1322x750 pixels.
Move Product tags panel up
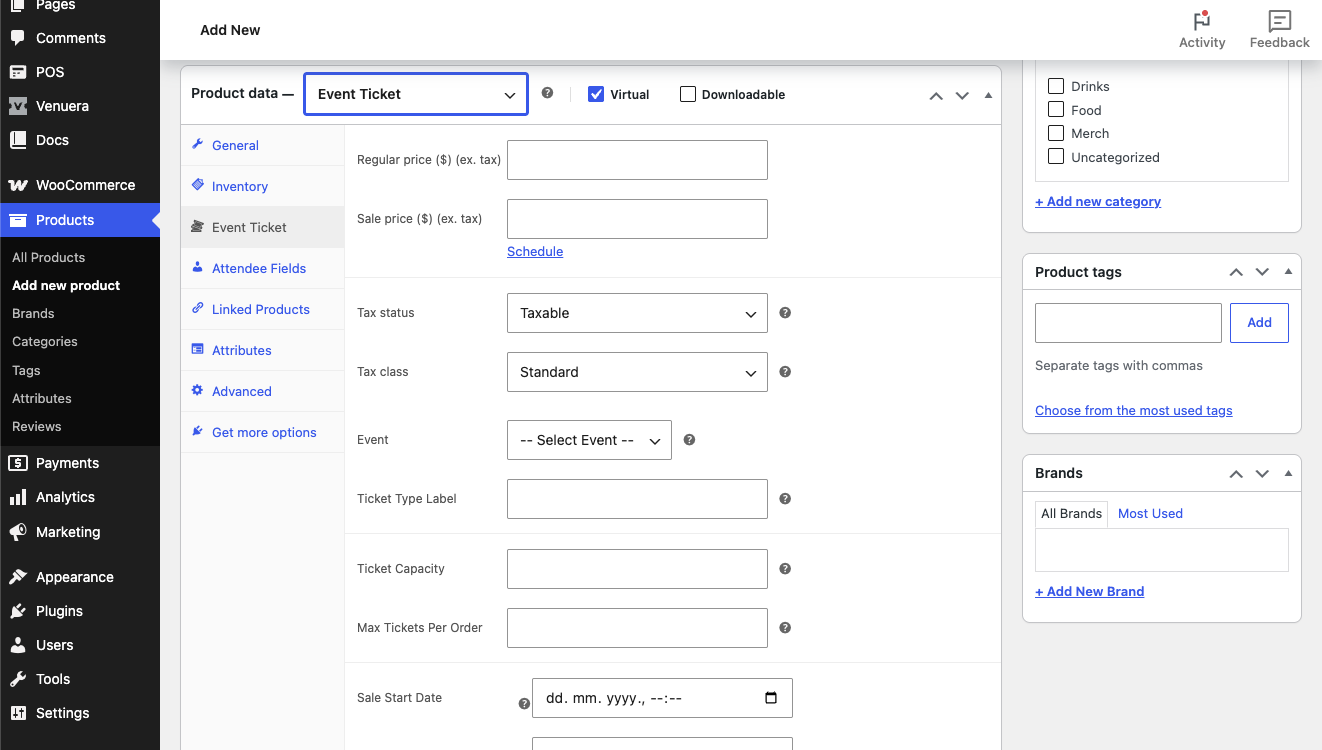1236,272
